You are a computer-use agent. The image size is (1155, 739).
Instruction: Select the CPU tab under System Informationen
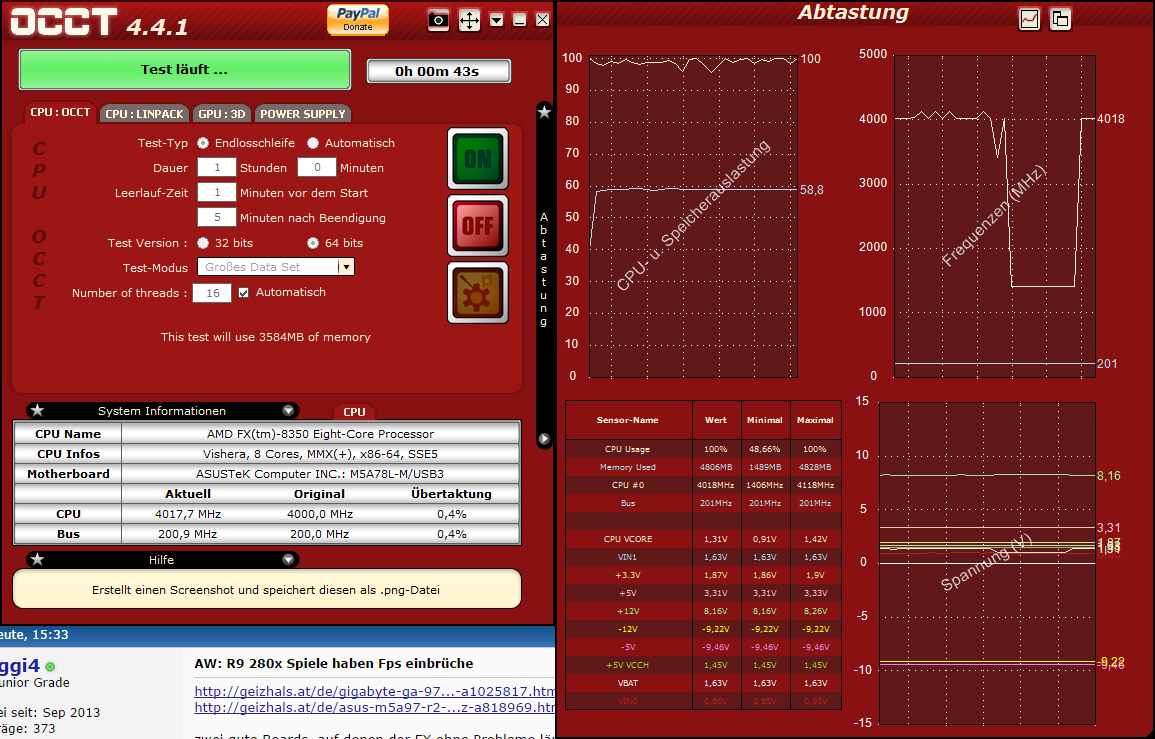(354, 412)
